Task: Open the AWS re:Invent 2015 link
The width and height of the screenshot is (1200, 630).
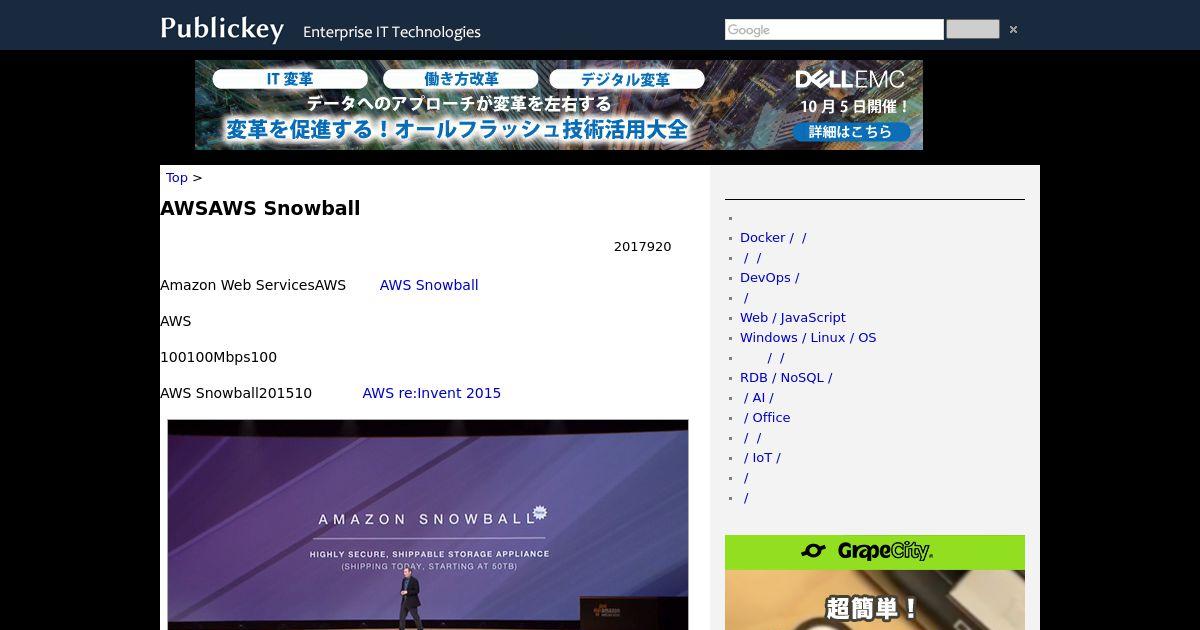Action: [432, 393]
